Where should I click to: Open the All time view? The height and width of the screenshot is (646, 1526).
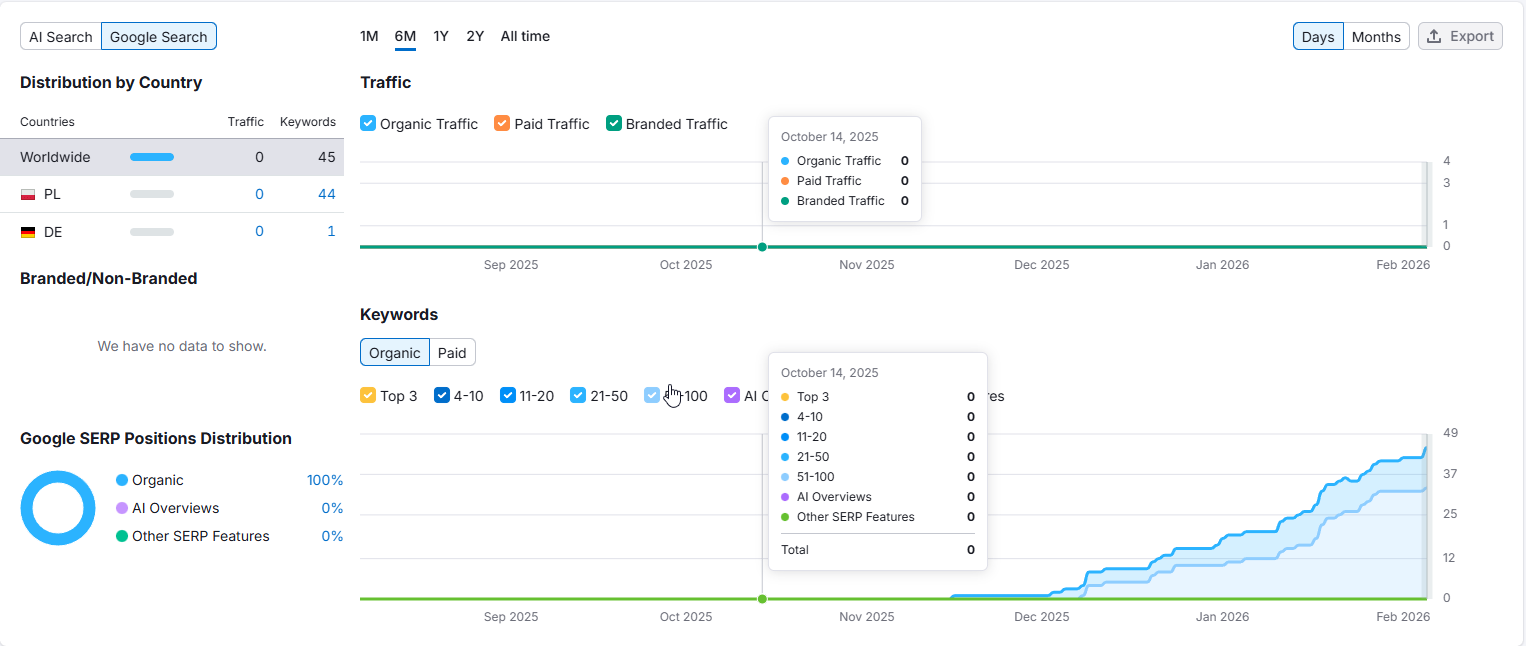(x=525, y=36)
